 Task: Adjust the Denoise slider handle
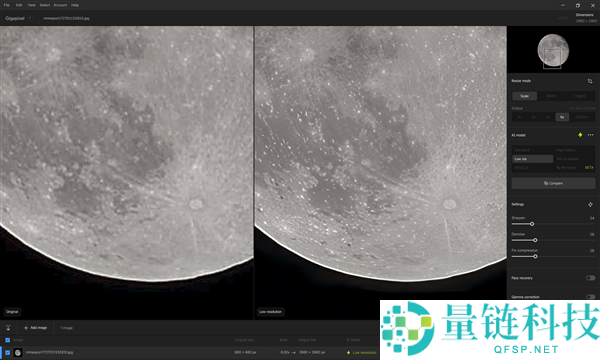click(535, 240)
